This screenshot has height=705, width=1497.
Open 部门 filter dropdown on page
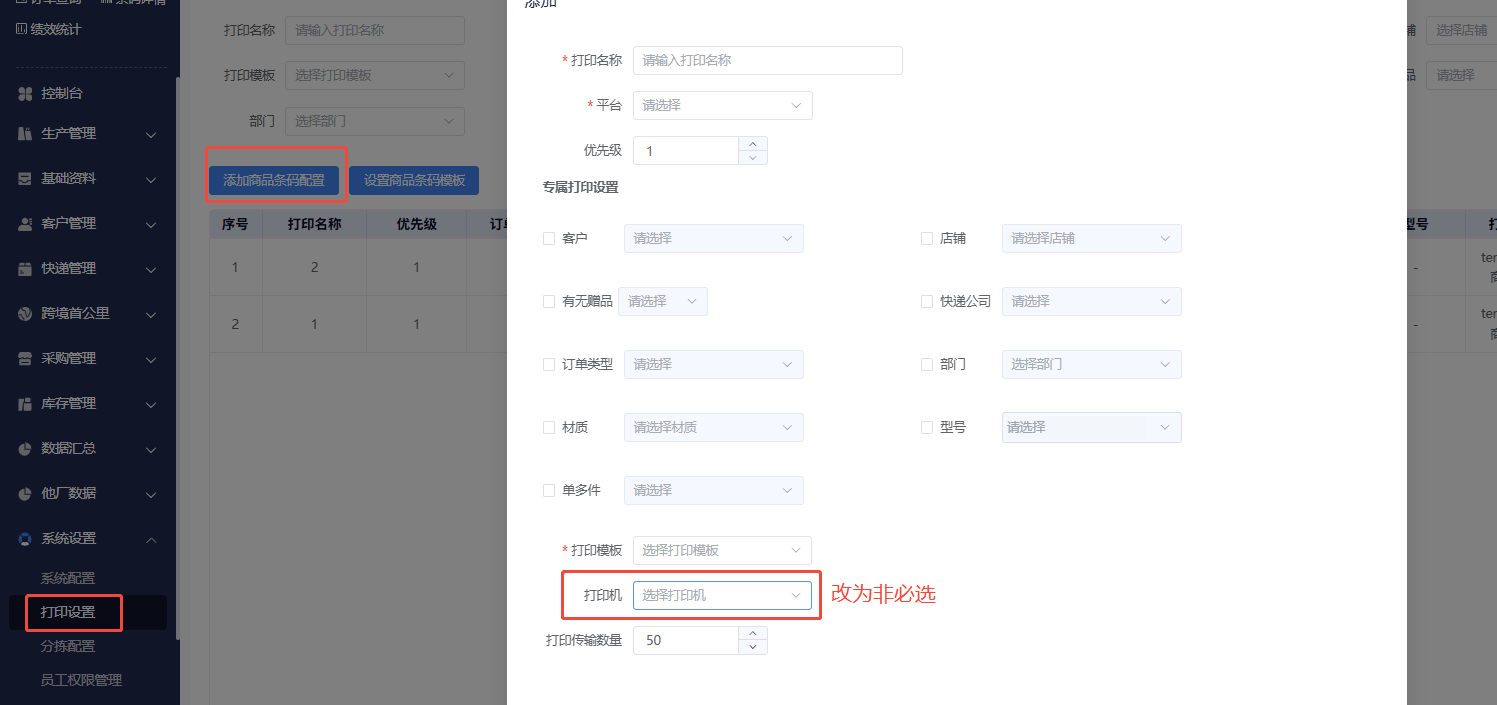pyautogui.click(x=375, y=121)
